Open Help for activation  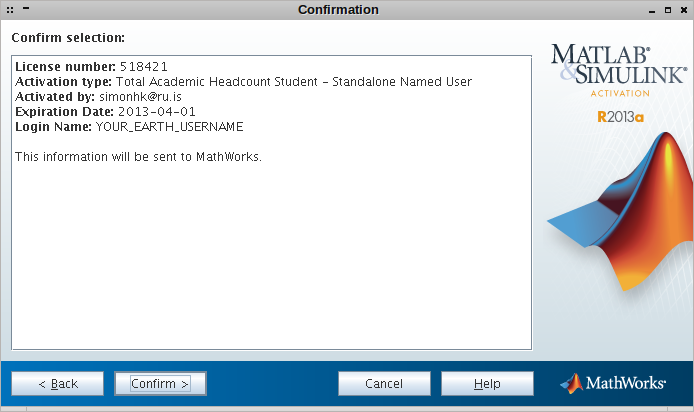(487, 383)
